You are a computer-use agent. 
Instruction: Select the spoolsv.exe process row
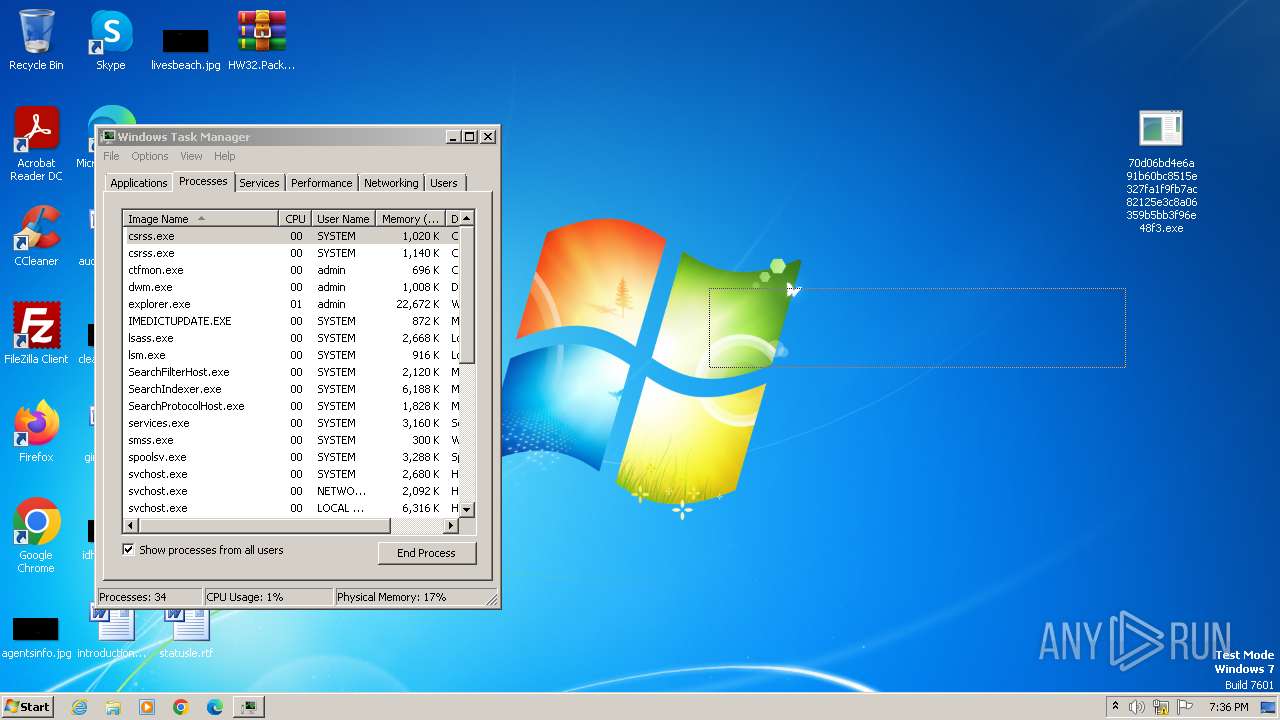click(291, 457)
